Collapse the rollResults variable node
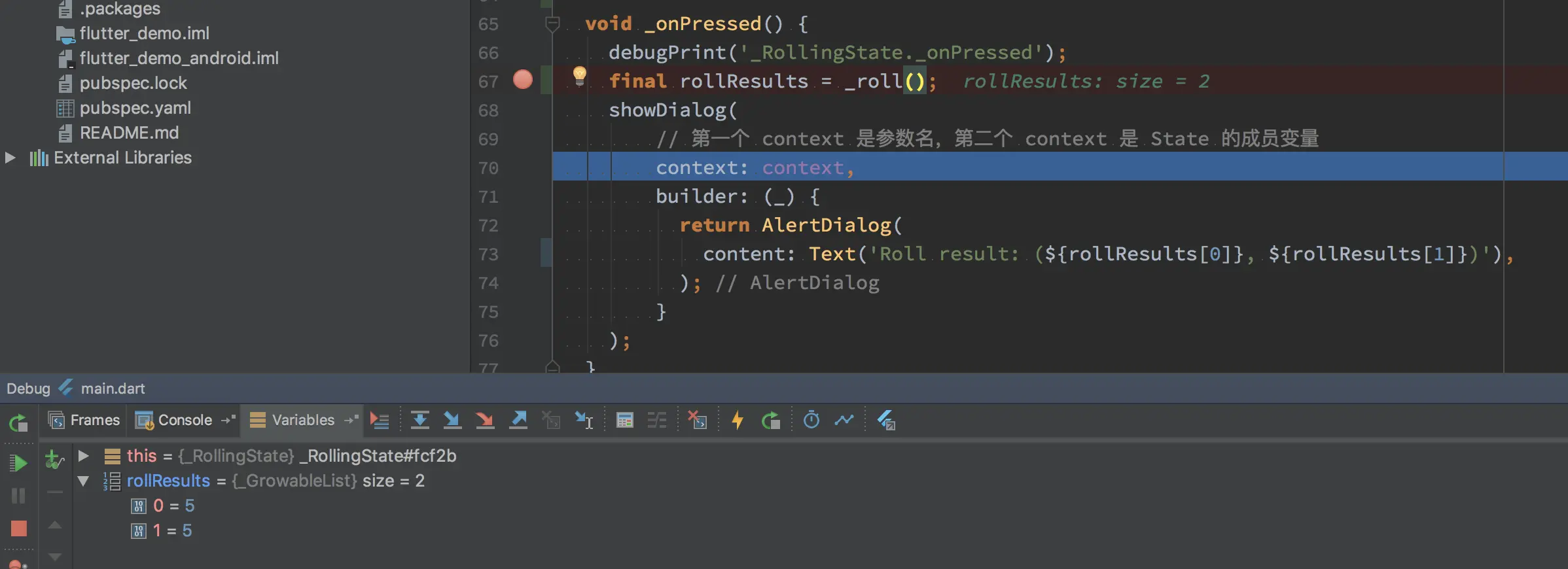The height and width of the screenshot is (569, 1568). tap(83, 481)
